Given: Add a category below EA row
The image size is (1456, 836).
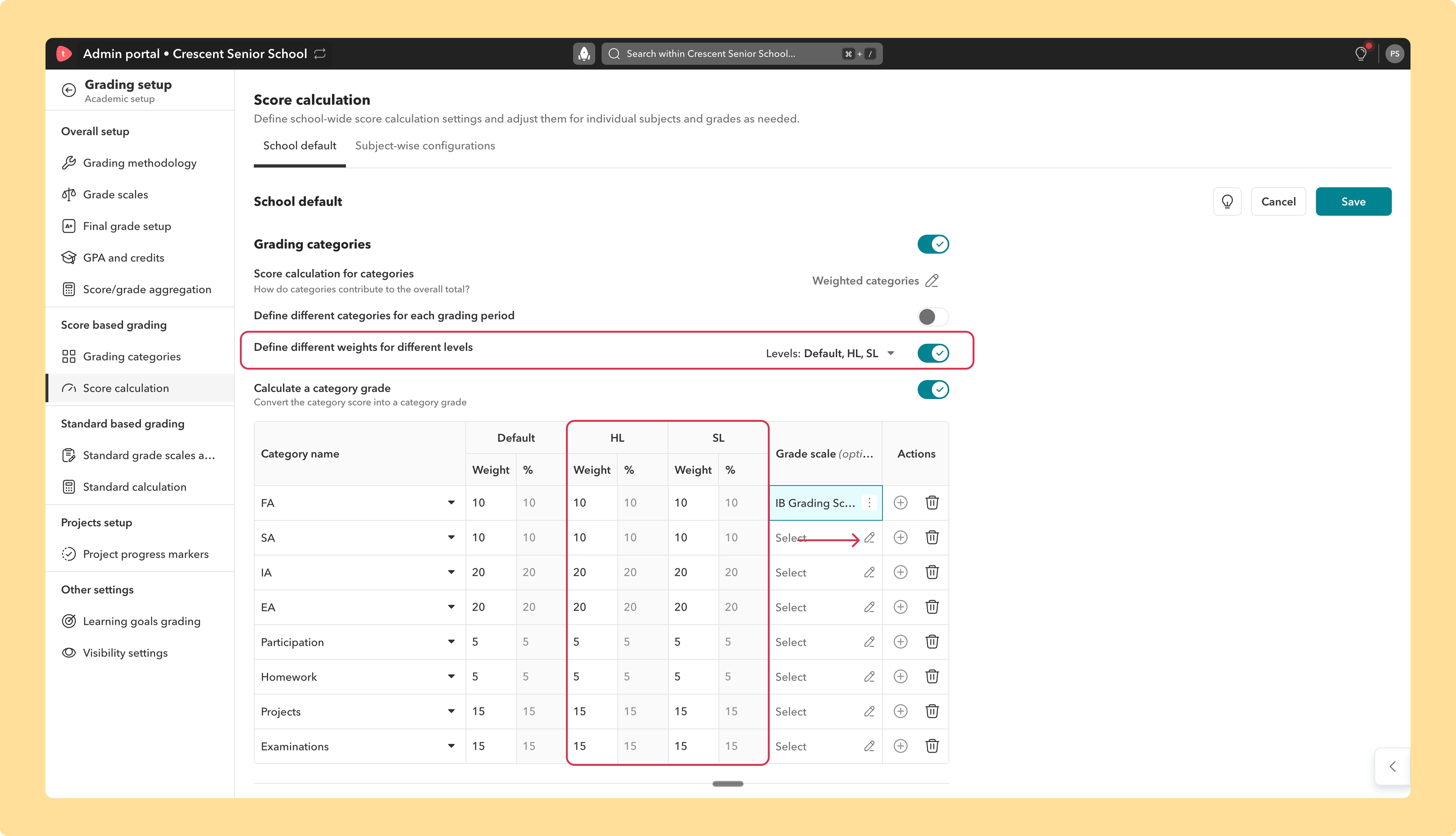Looking at the screenshot, I should [x=900, y=607].
